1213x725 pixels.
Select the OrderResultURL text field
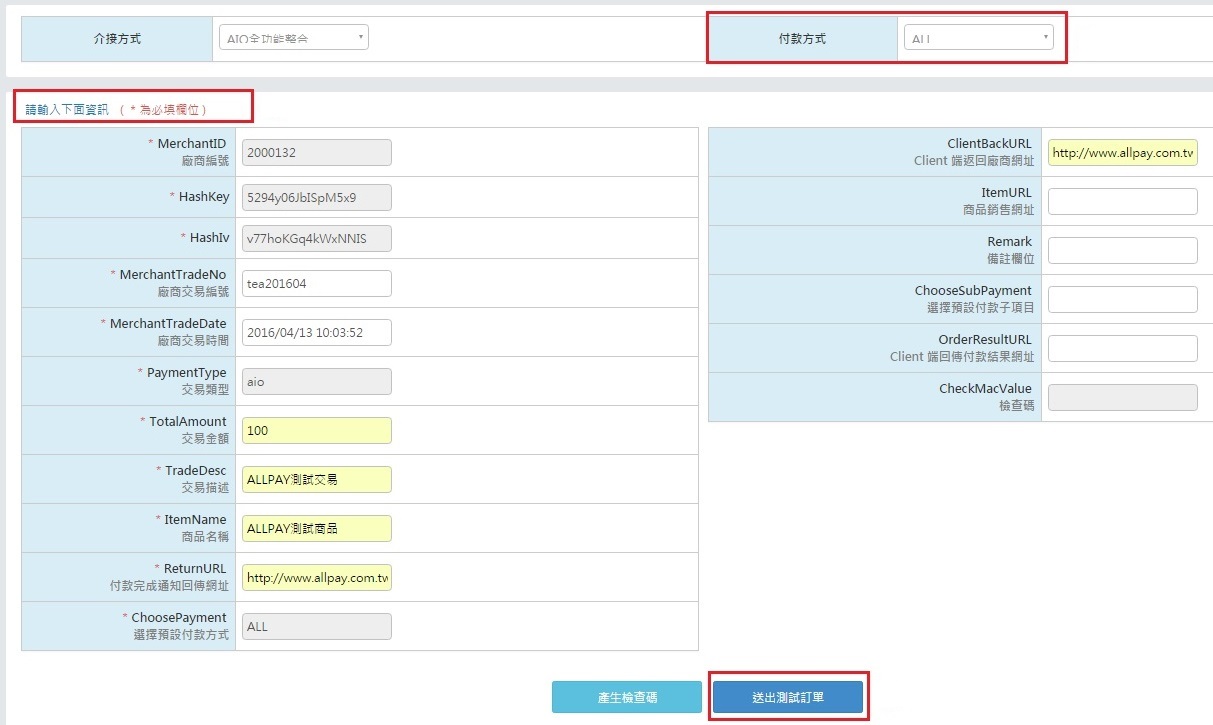click(1122, 349)
